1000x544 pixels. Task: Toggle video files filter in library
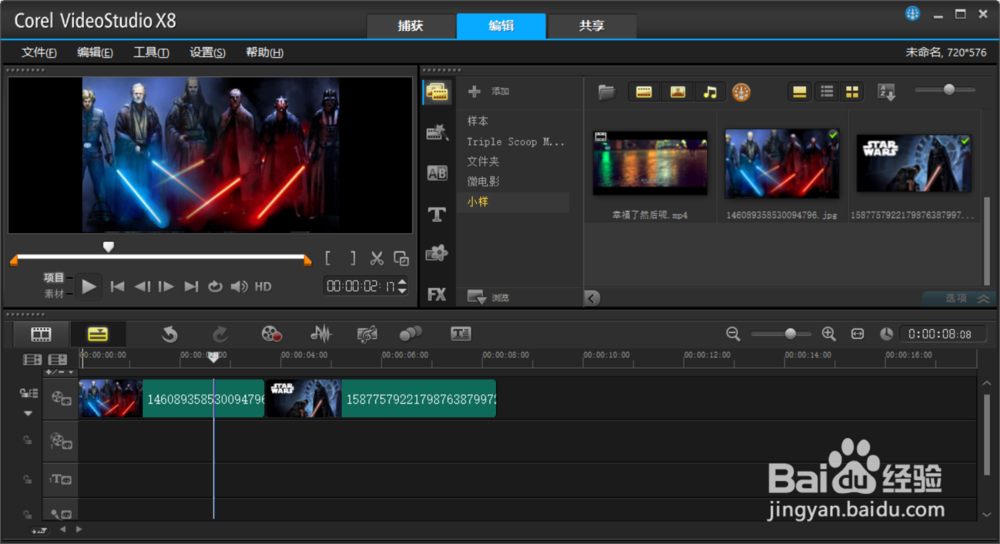point(644,92)
